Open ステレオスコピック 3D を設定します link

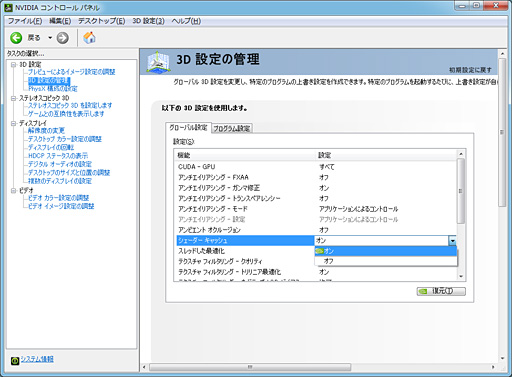70,105
